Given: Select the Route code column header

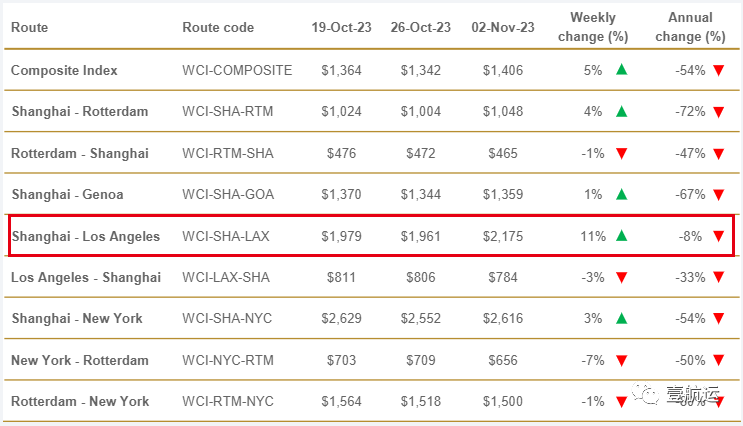Looking at the screenshot, I should click(218, 27).
